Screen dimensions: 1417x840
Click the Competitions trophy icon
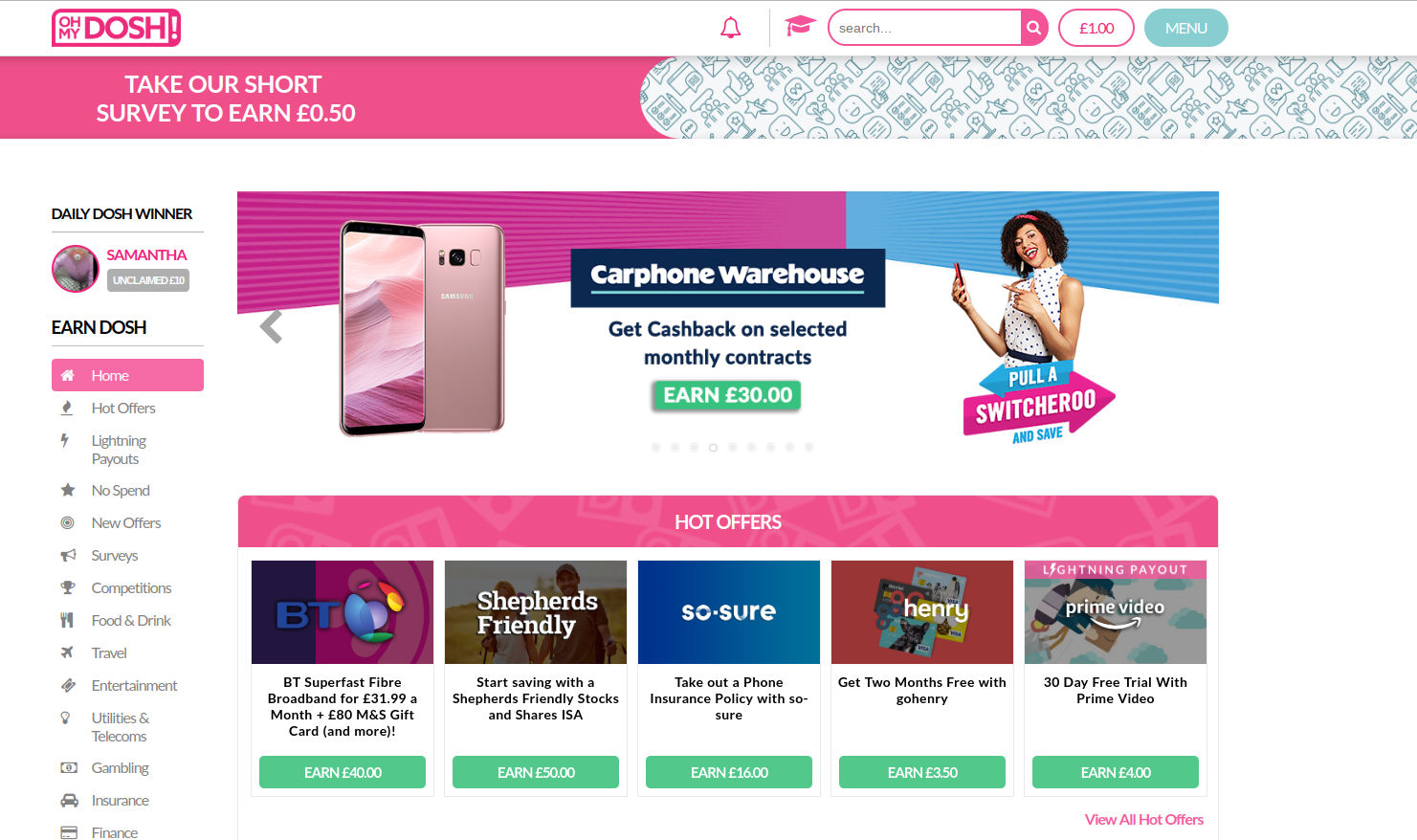68,587
